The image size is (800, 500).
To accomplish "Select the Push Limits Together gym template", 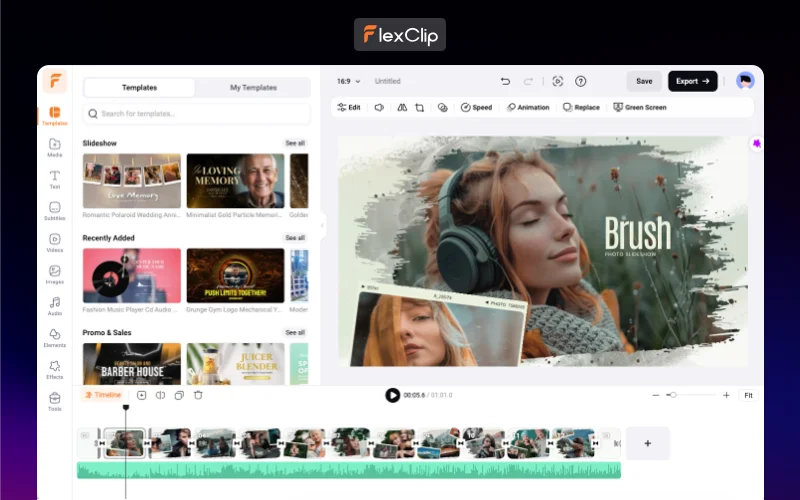I will [235, 276].
